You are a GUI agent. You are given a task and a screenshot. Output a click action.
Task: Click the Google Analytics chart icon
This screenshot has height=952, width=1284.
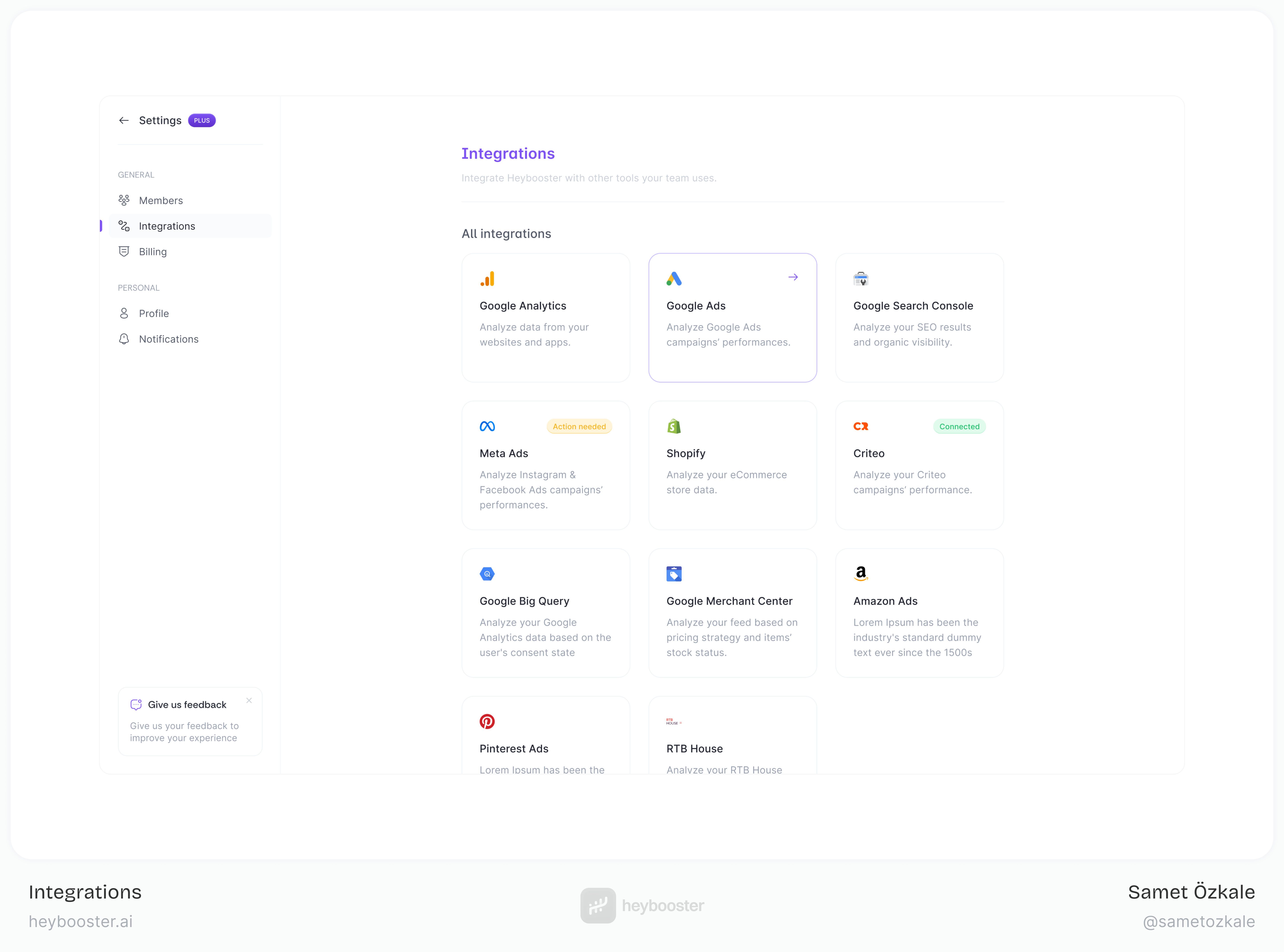tap(488, 278)
